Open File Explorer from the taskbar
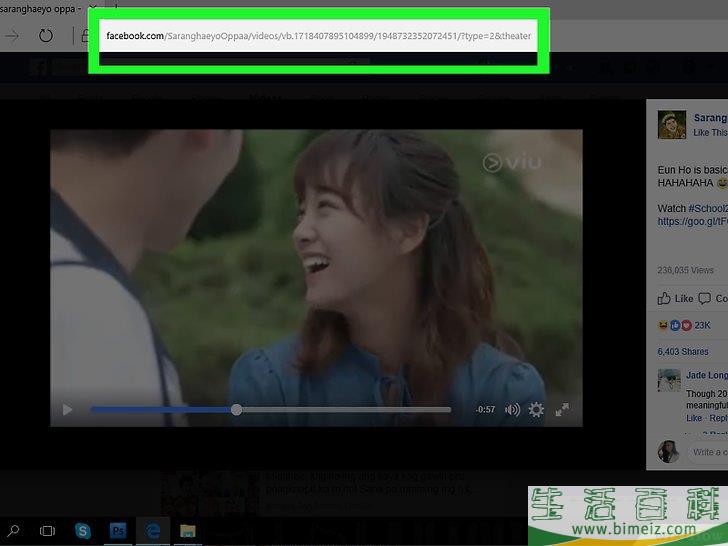Screen dimensions: 728x546 (188, 530)
